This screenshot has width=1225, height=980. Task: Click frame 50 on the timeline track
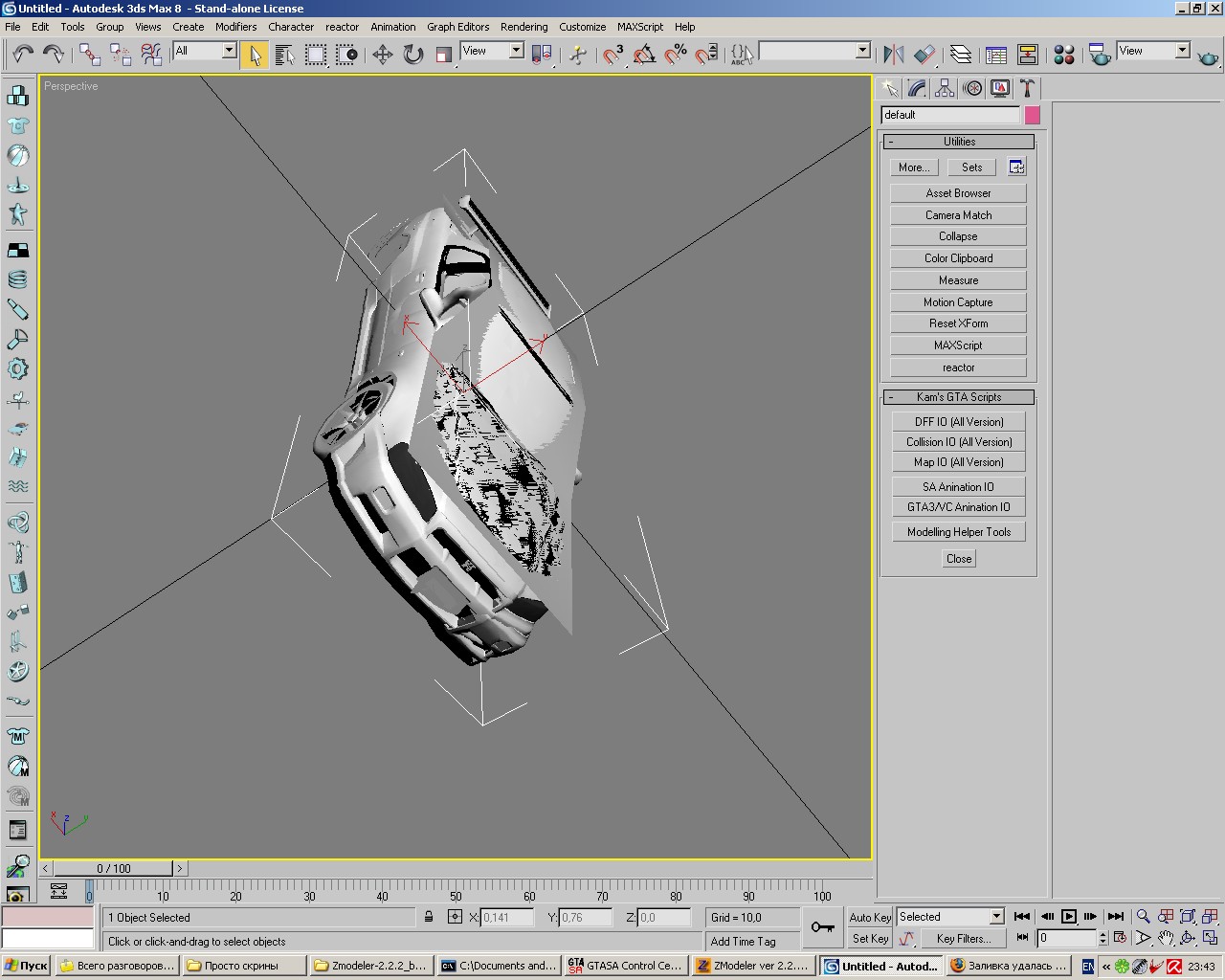tap(456, 891)
